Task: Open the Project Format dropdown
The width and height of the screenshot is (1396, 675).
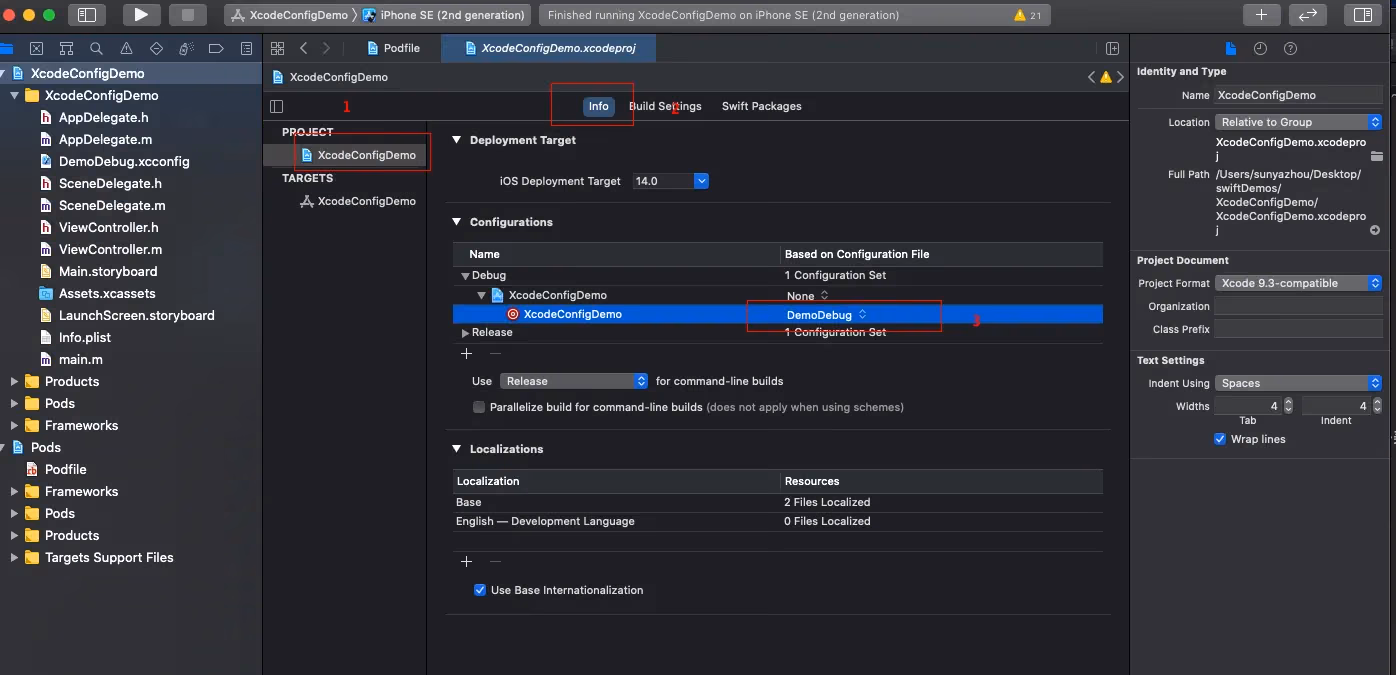Action: point(1298,283)
